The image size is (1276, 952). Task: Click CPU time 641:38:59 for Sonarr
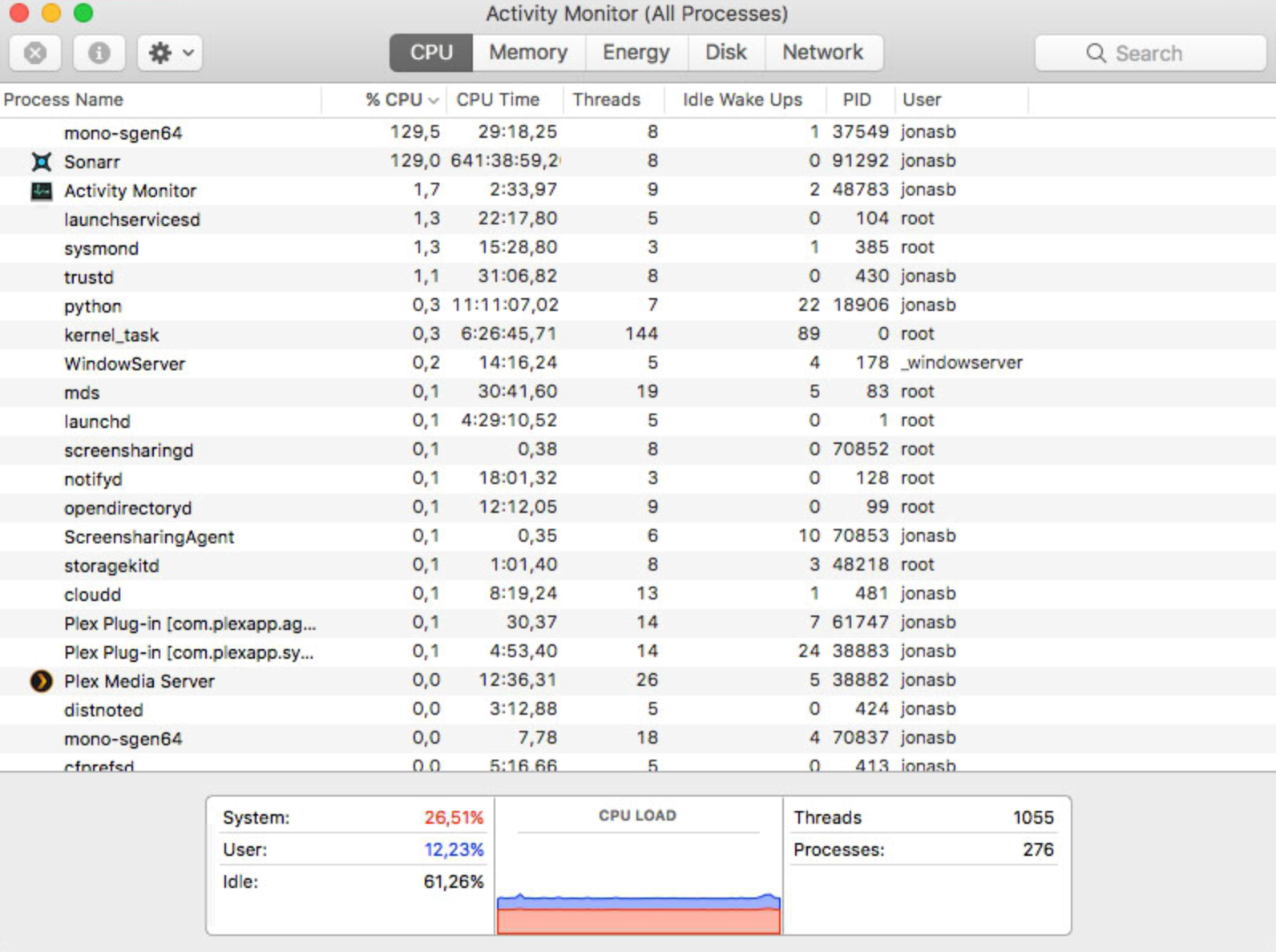pos(505,161)
